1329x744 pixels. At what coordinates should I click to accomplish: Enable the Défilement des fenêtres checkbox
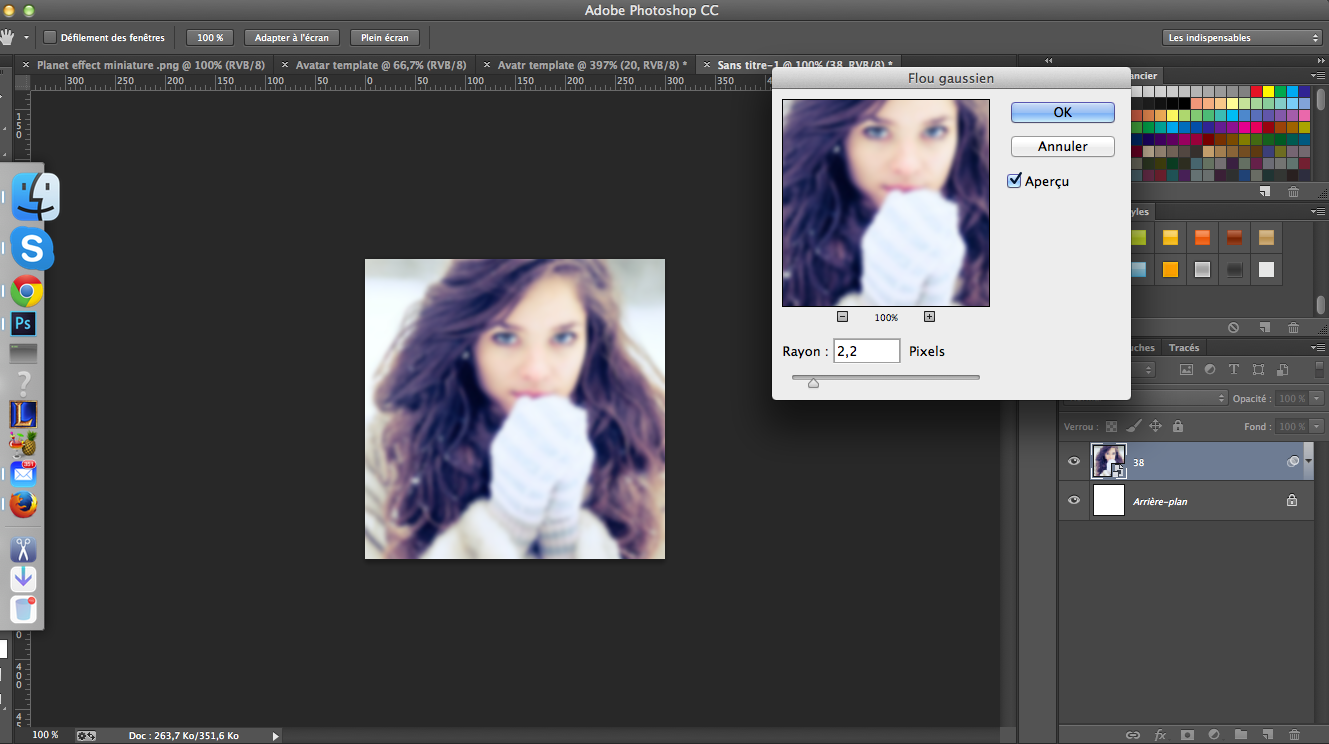tap(50, 37)
